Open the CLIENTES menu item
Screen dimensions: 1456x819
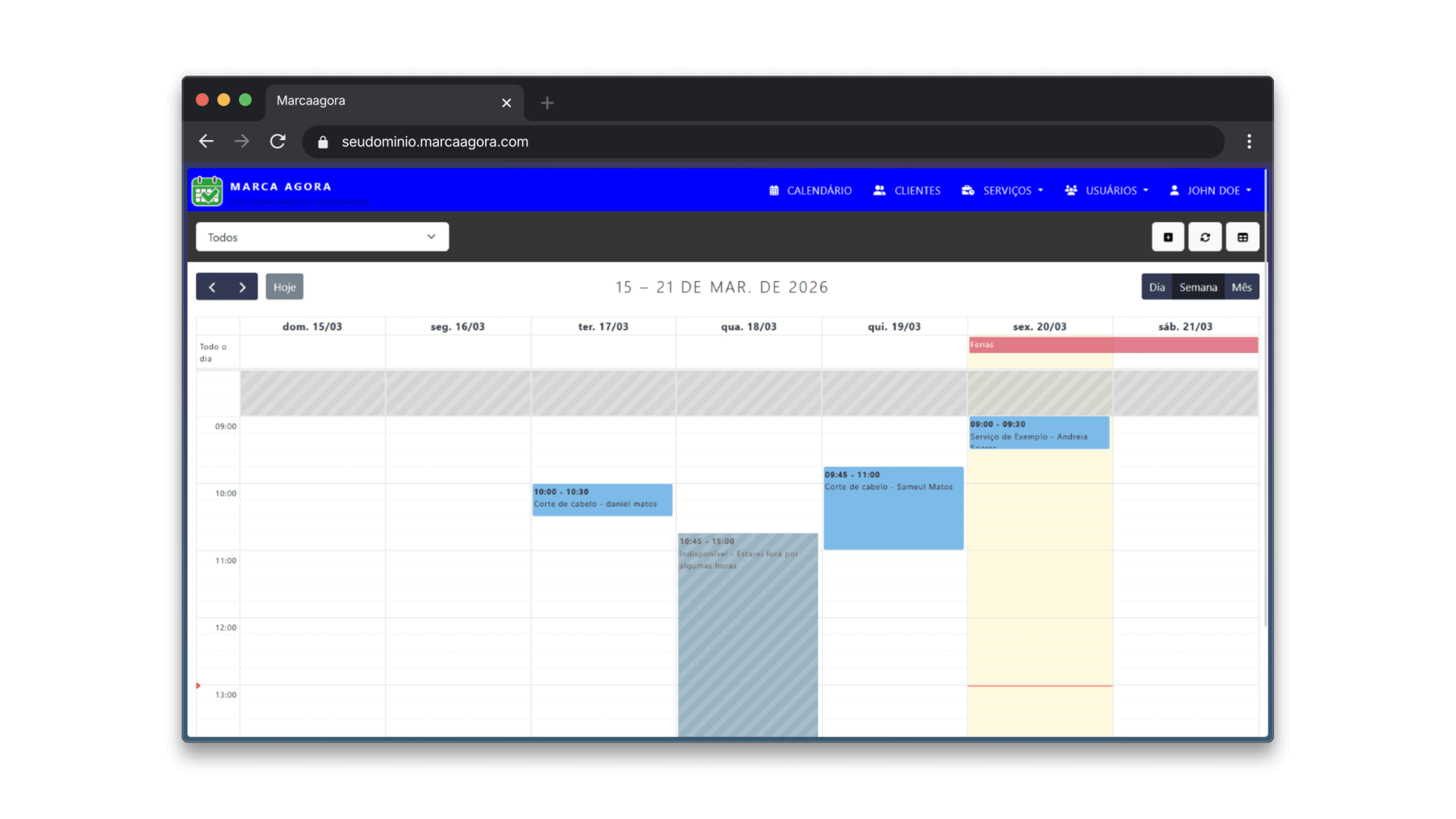(917, 190)
